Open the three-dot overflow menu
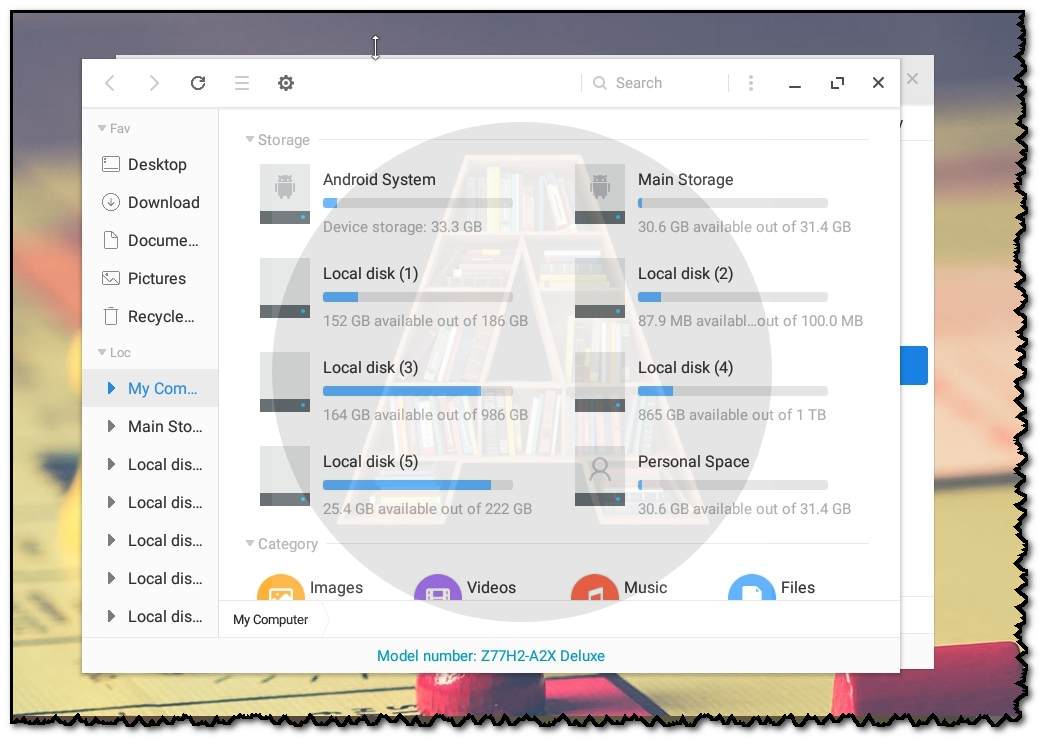1045x744 pixels. tap(750, 83)
